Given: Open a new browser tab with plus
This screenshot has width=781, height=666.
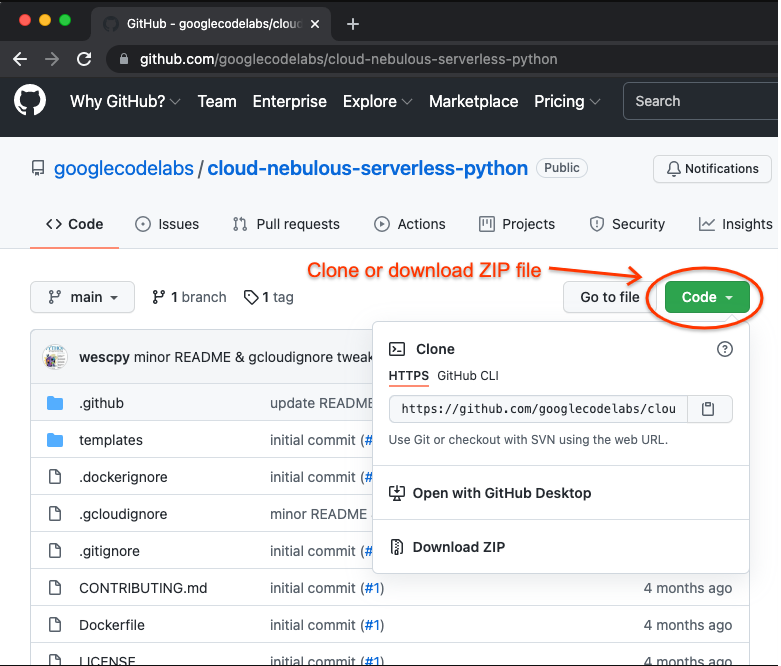Looking at the screenshot, I should point(353,24).
